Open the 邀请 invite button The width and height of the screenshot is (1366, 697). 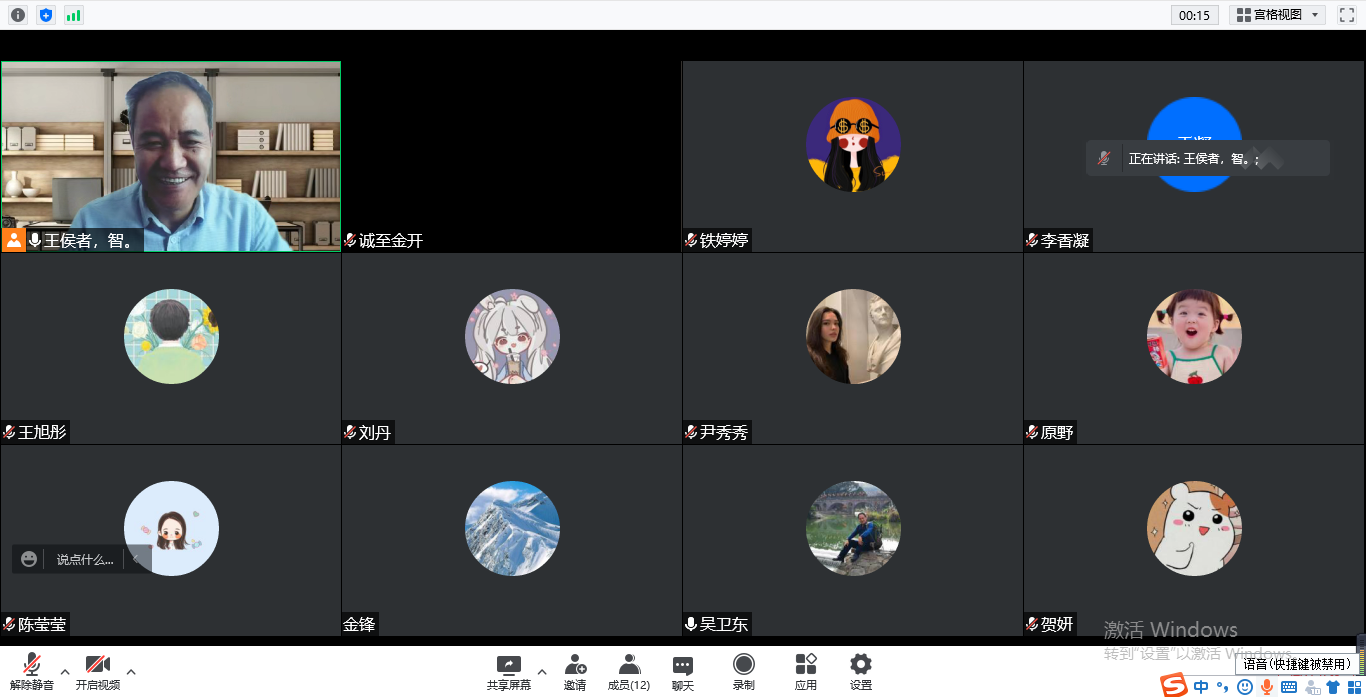[x=575, y=672]
